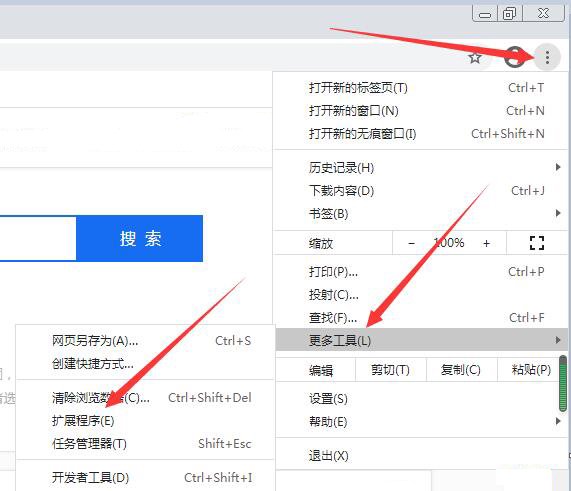Expand 更多工具(L) submenu
Viewport: 571px width, 491px height.
click(422, 340)
